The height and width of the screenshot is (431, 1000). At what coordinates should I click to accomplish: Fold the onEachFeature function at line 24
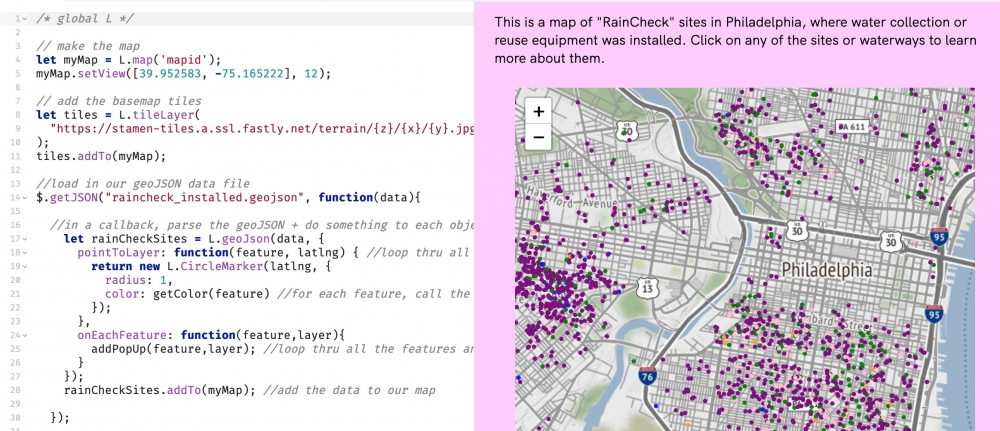25,335
